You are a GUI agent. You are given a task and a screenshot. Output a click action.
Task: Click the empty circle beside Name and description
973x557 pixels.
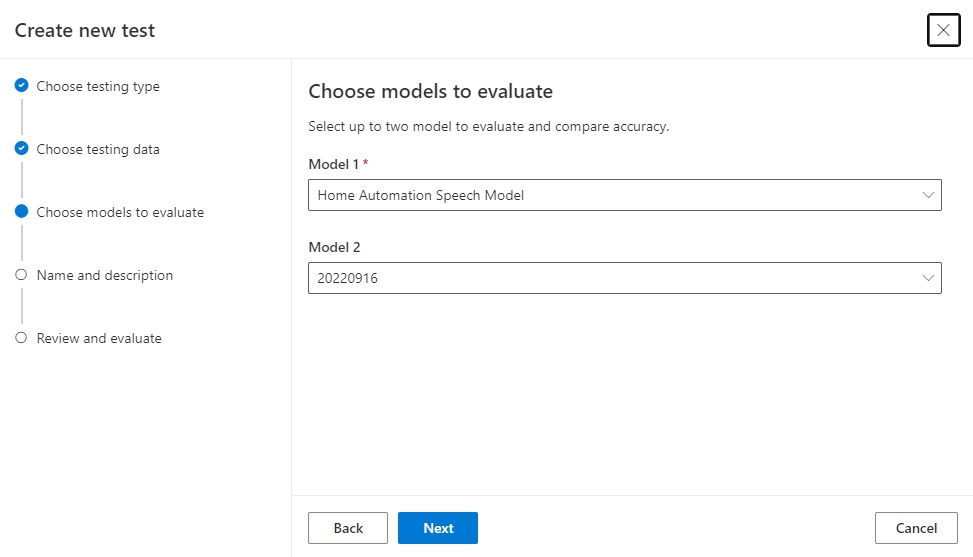[x=21, y=275]
